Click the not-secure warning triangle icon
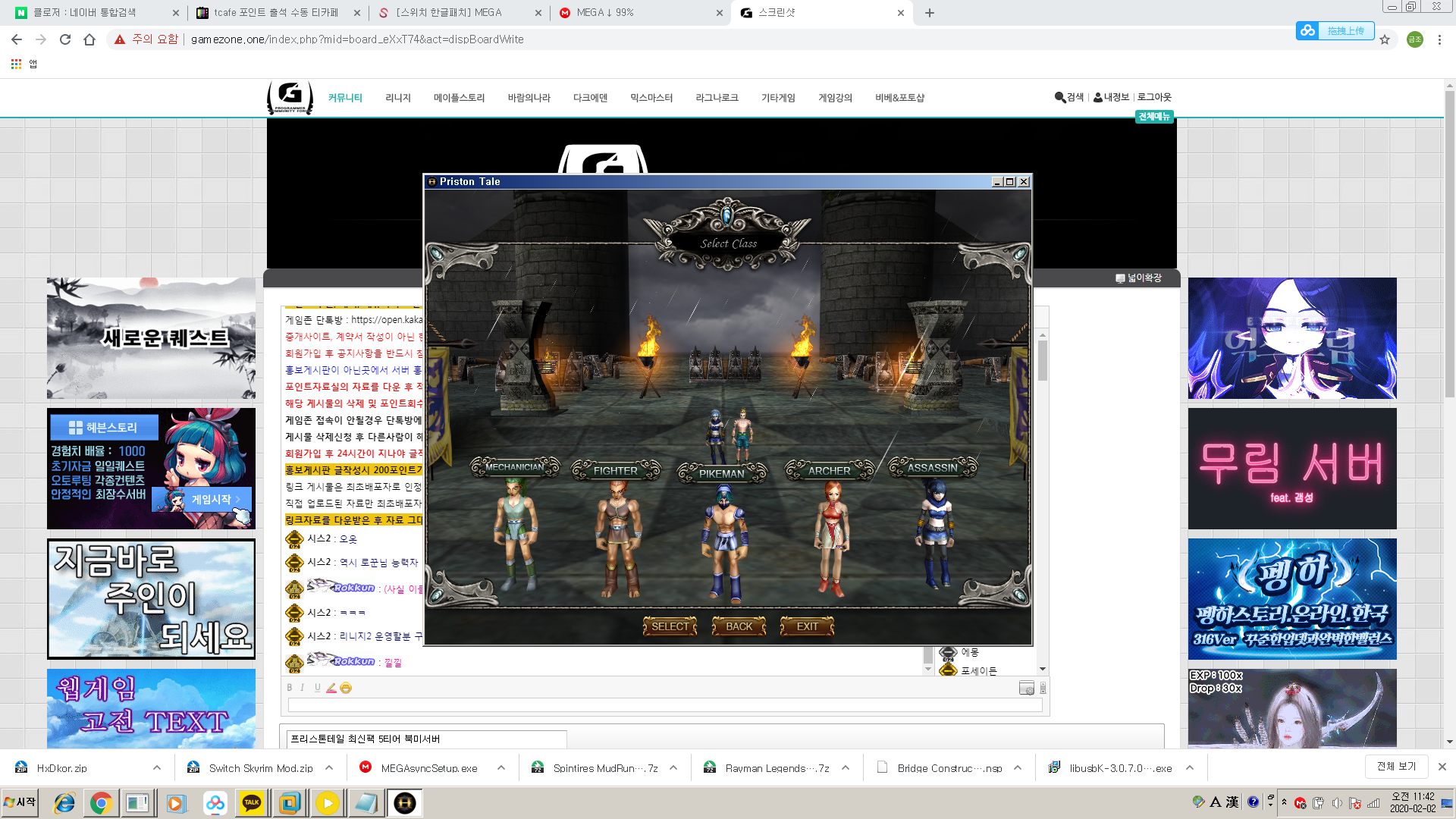The width and height of the screenshot is (1456, 819). (120, 39)
